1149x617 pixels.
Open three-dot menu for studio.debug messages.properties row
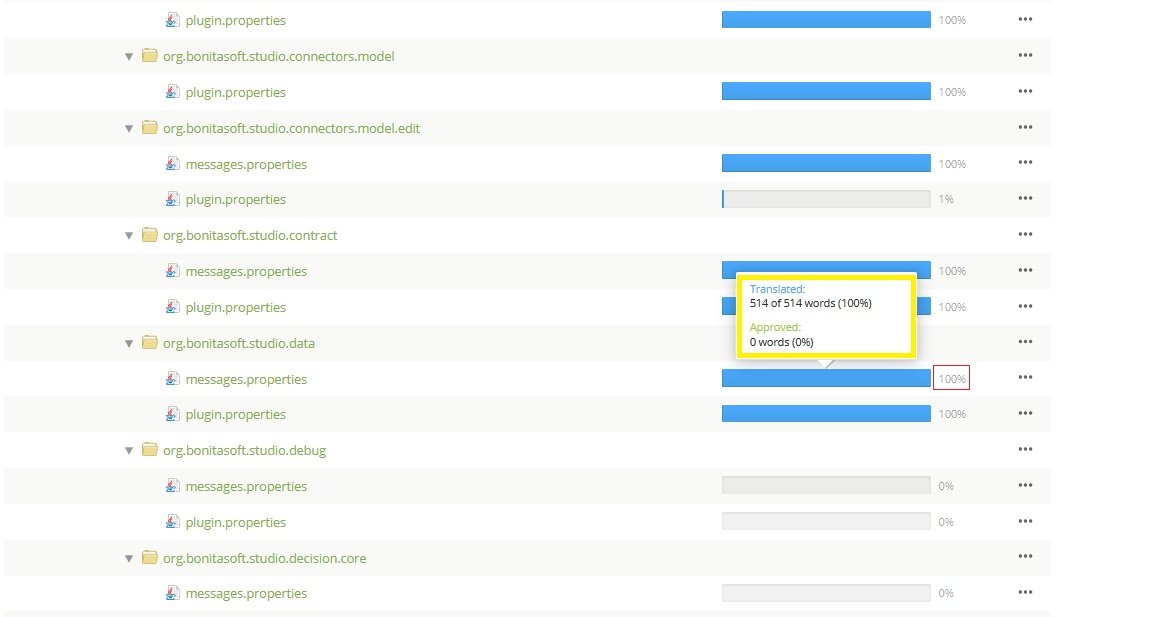(1025, 484)
